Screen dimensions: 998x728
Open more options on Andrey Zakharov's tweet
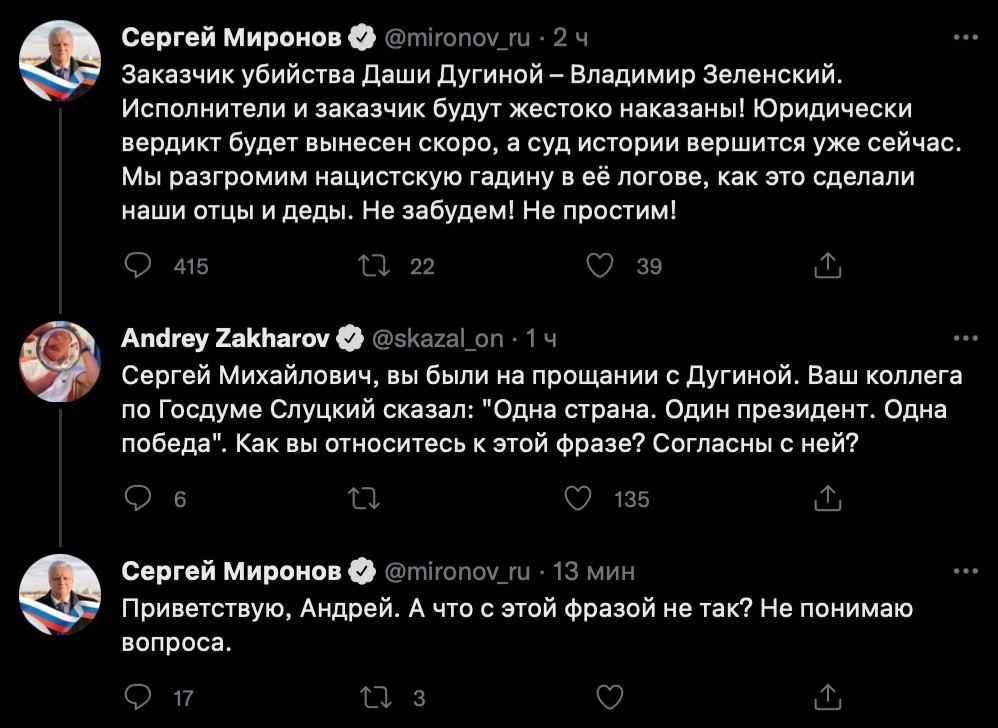(x=965, y=339)
